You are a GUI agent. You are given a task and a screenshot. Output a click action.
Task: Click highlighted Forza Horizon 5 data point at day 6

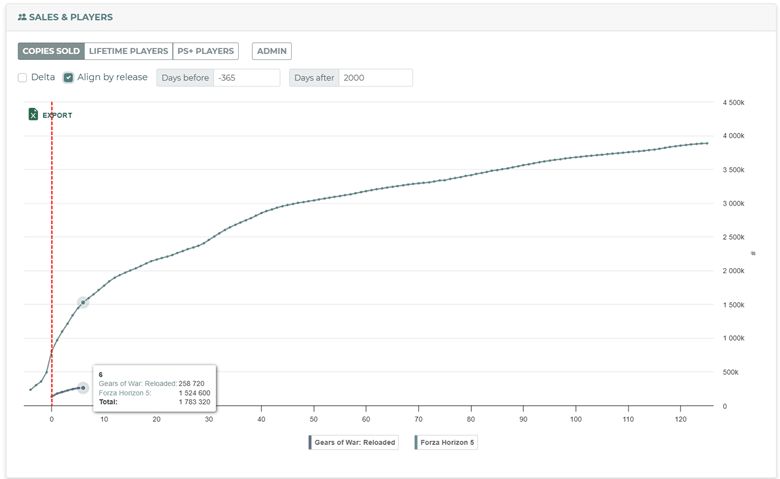[x=83, y=302]
